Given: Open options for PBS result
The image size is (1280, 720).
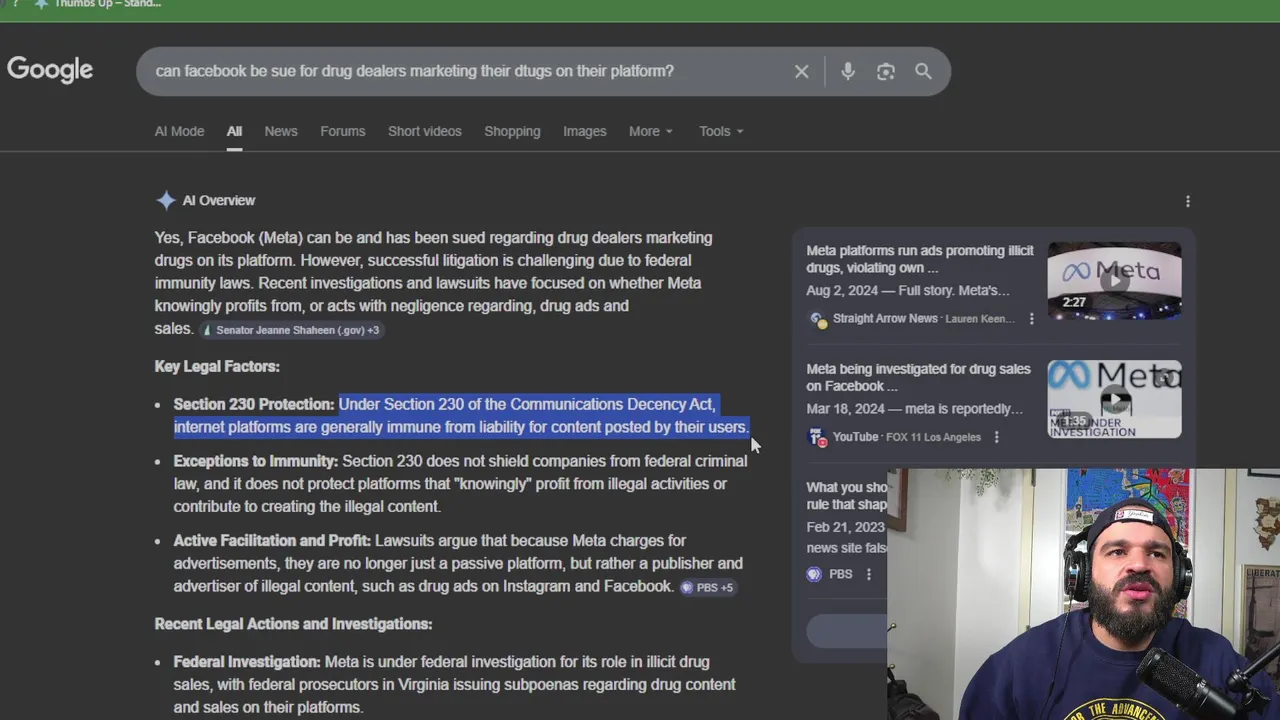Looking at the screenshot, I should point(868,574).
